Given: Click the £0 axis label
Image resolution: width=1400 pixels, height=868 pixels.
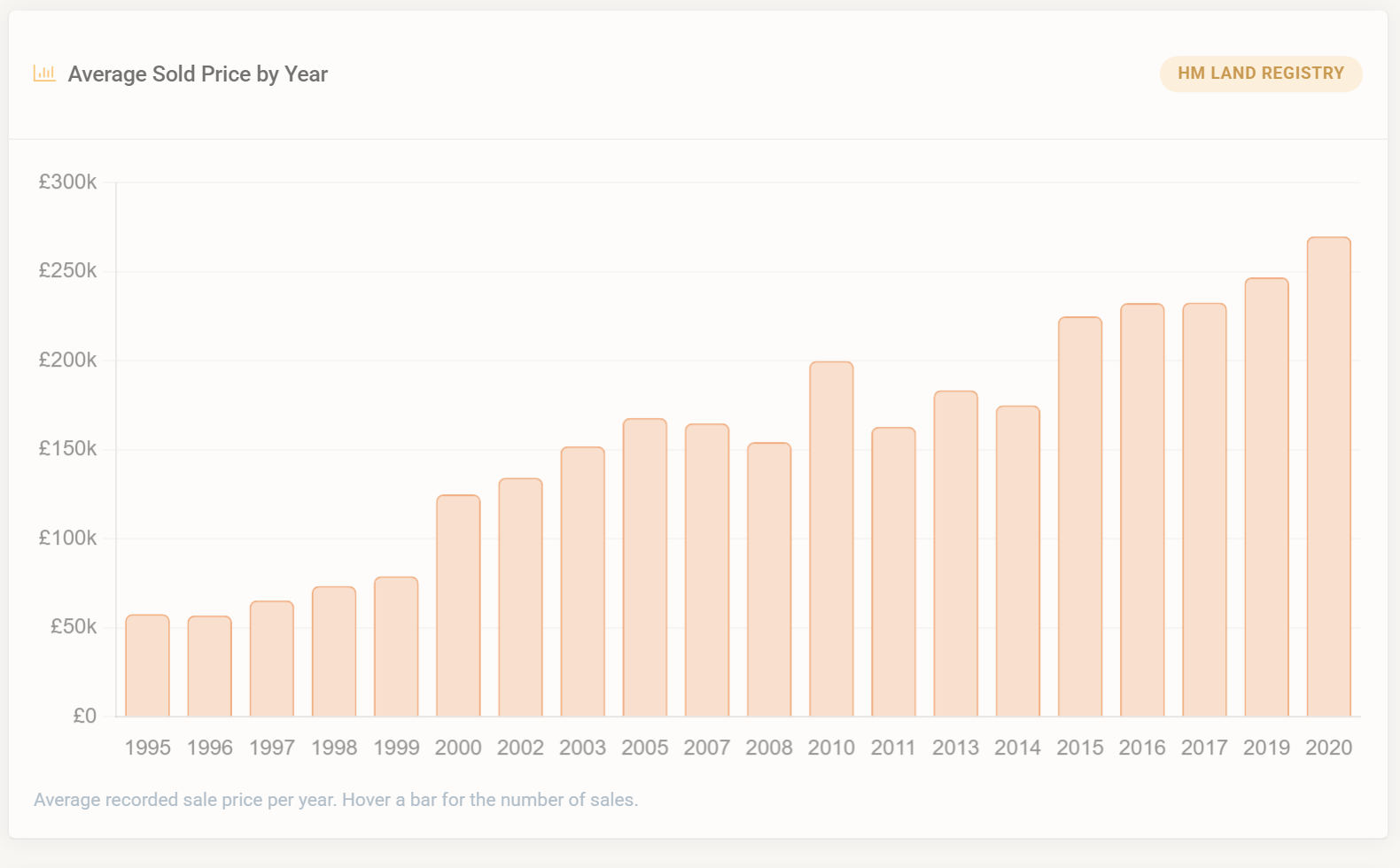Looking at the screenshot, I should 84,717.
